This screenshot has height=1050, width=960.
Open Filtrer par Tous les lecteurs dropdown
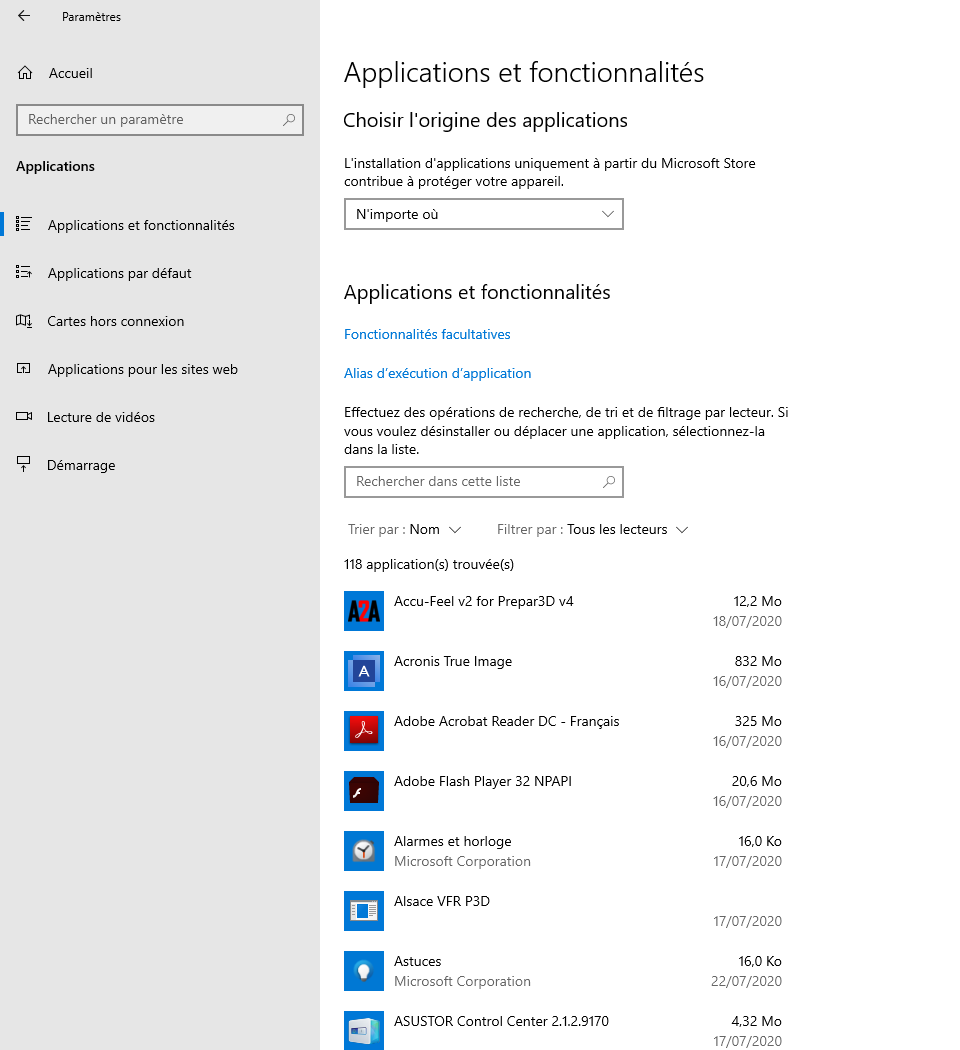[592, 530]
